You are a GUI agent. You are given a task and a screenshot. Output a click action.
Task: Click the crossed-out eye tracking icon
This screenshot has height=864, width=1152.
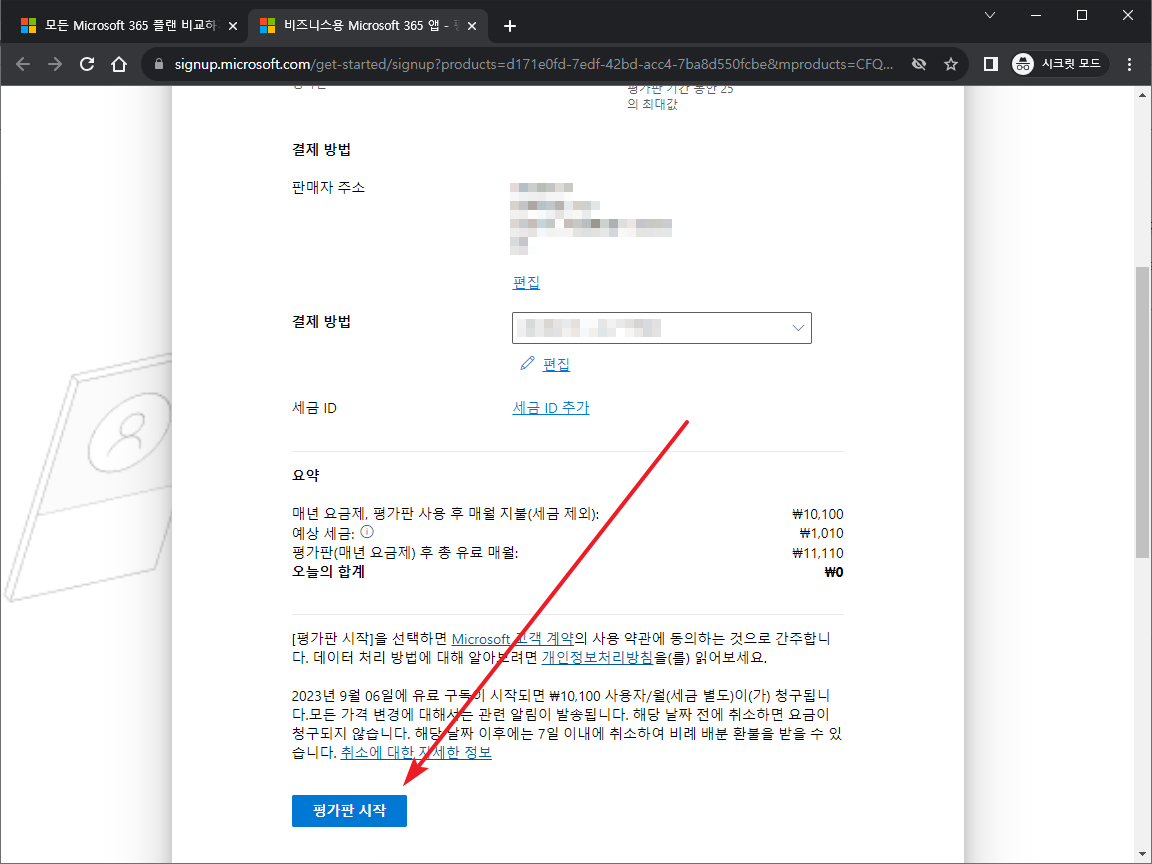918,65
